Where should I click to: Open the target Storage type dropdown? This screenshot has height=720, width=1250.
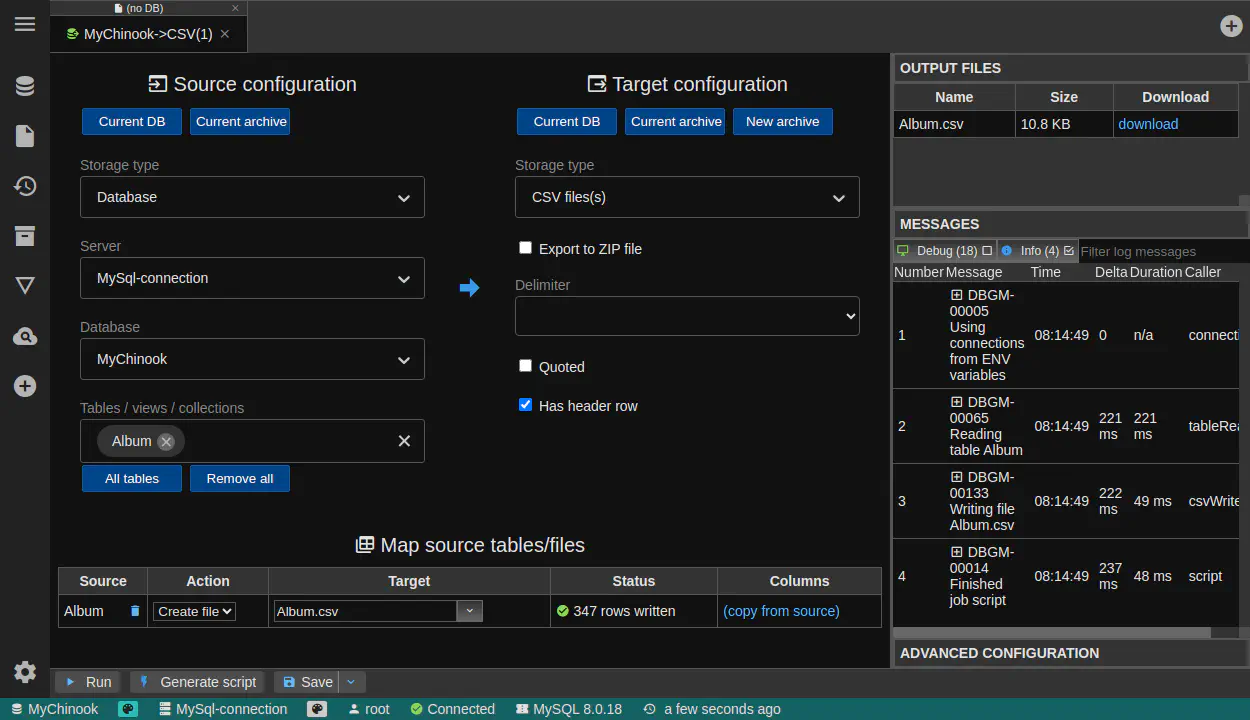coord(687,197)
